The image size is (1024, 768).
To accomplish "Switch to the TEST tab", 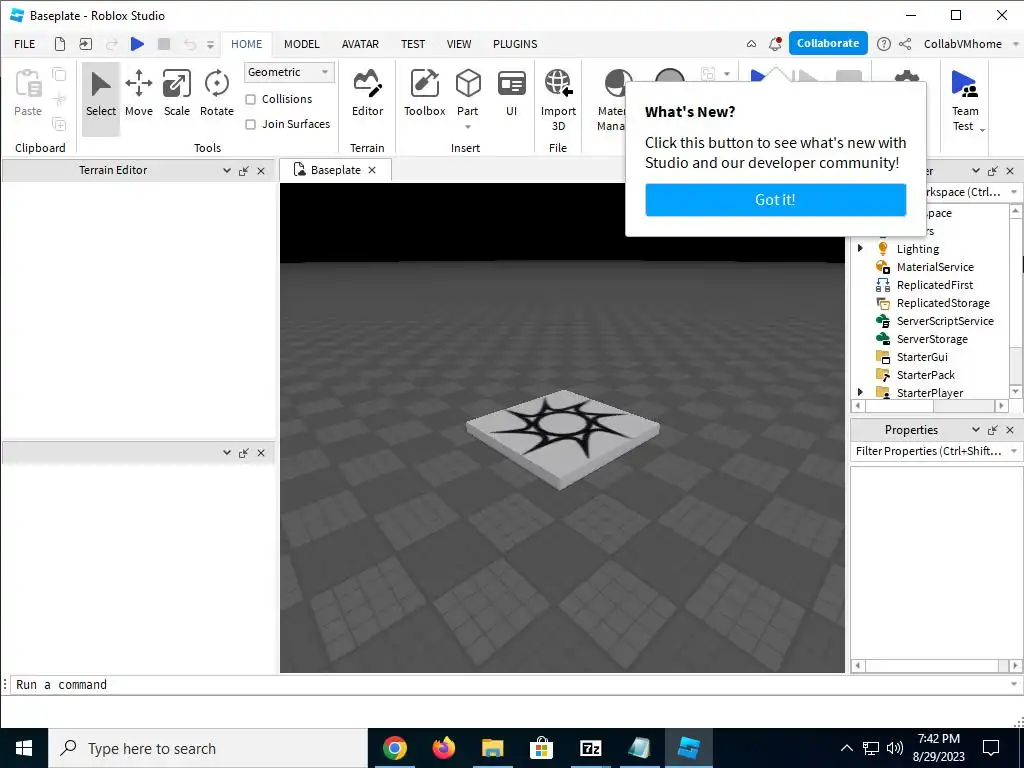I will pyautogui.click(x=413, y=44).
